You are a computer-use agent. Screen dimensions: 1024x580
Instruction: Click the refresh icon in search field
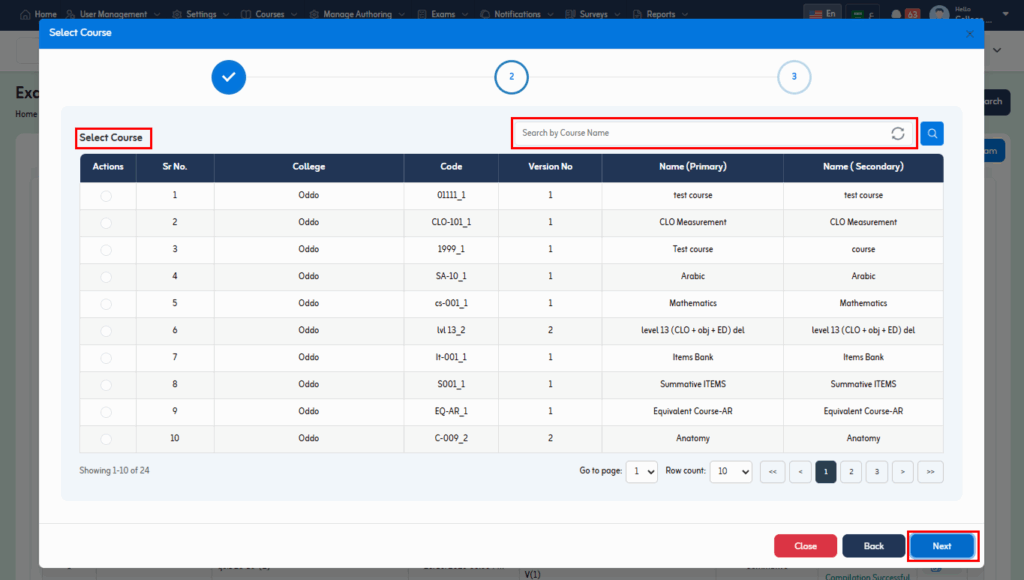coord(897,133)
